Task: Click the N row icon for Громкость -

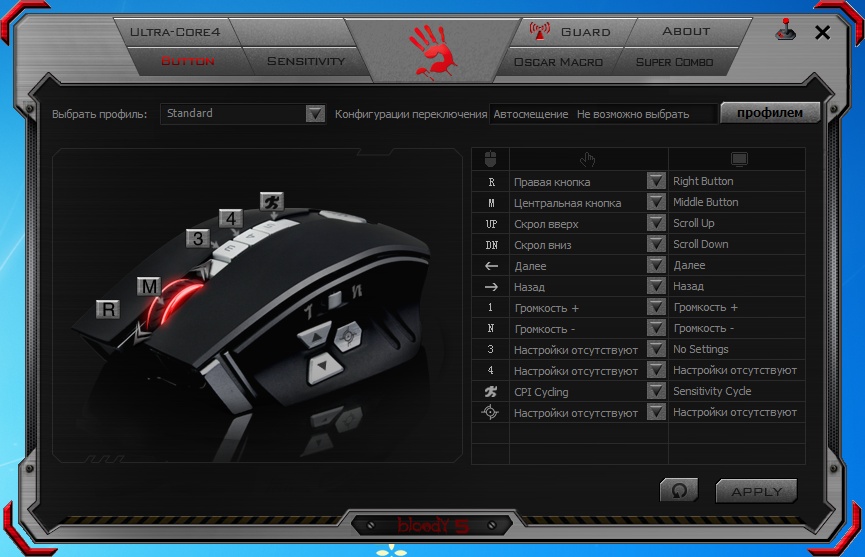Action: tap(490, 329)
